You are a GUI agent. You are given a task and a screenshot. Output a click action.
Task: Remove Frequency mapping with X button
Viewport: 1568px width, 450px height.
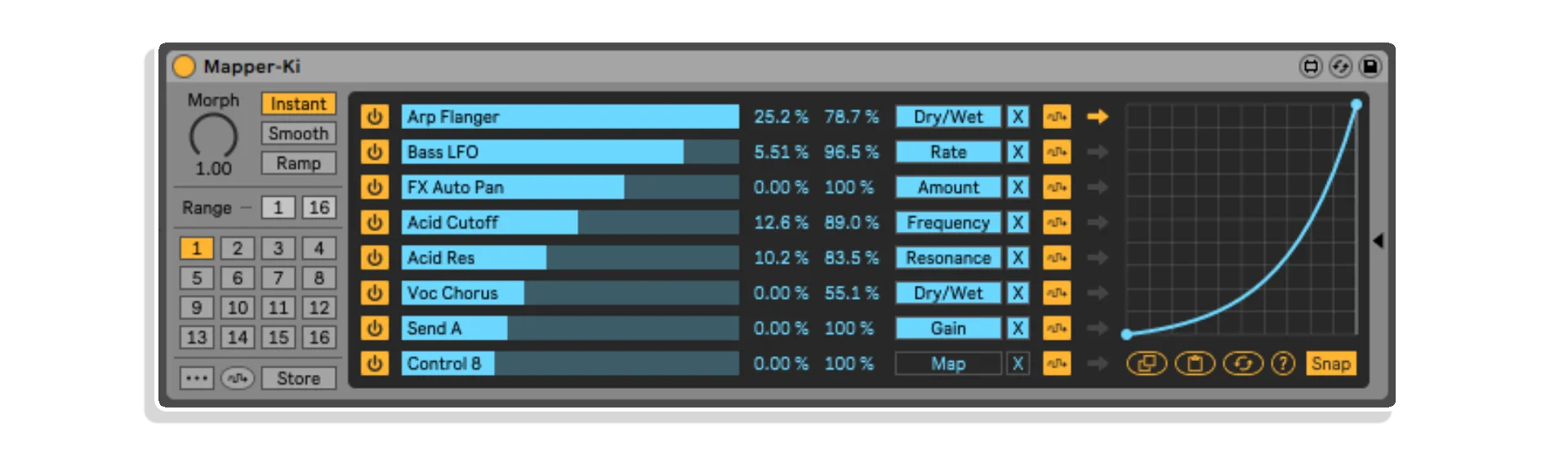click(1018, 222)
